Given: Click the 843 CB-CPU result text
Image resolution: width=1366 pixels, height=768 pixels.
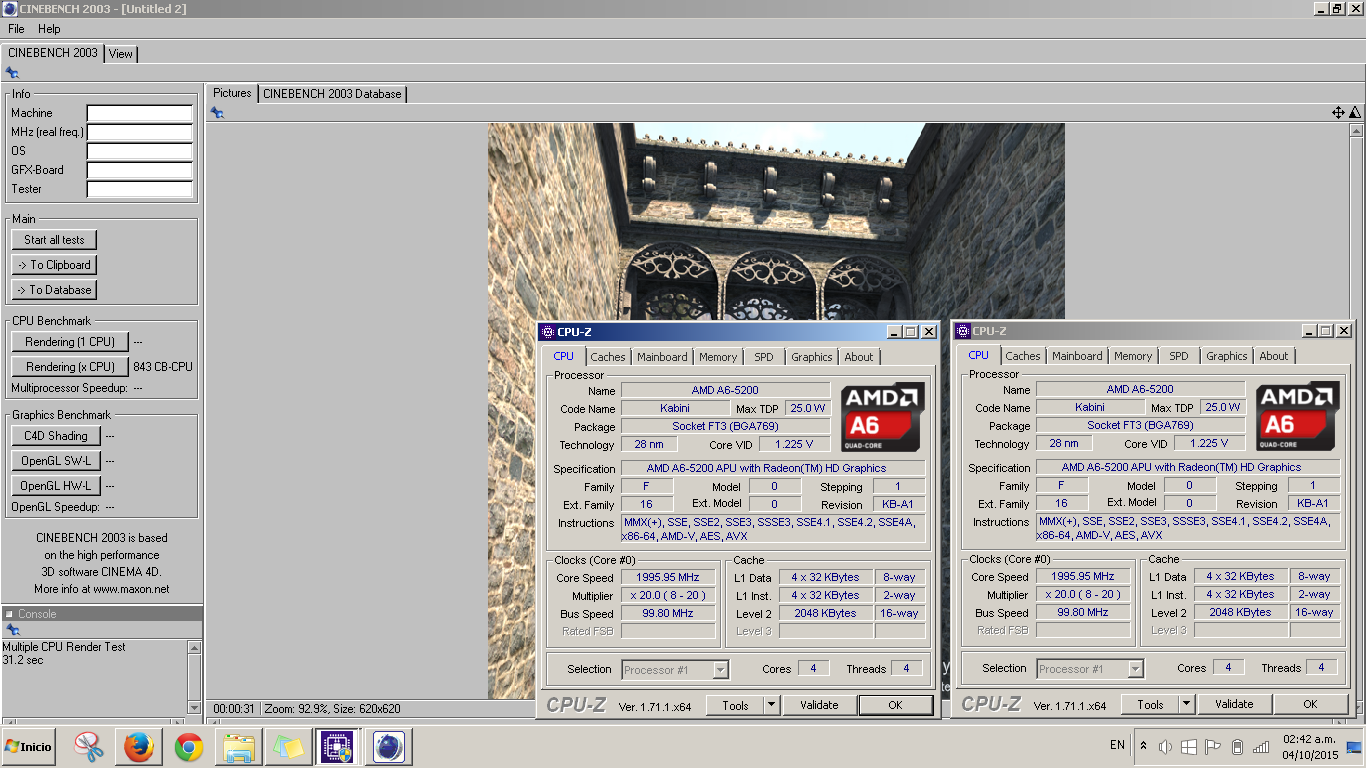Looking at the screenshot, I should (x=163, y=367).
